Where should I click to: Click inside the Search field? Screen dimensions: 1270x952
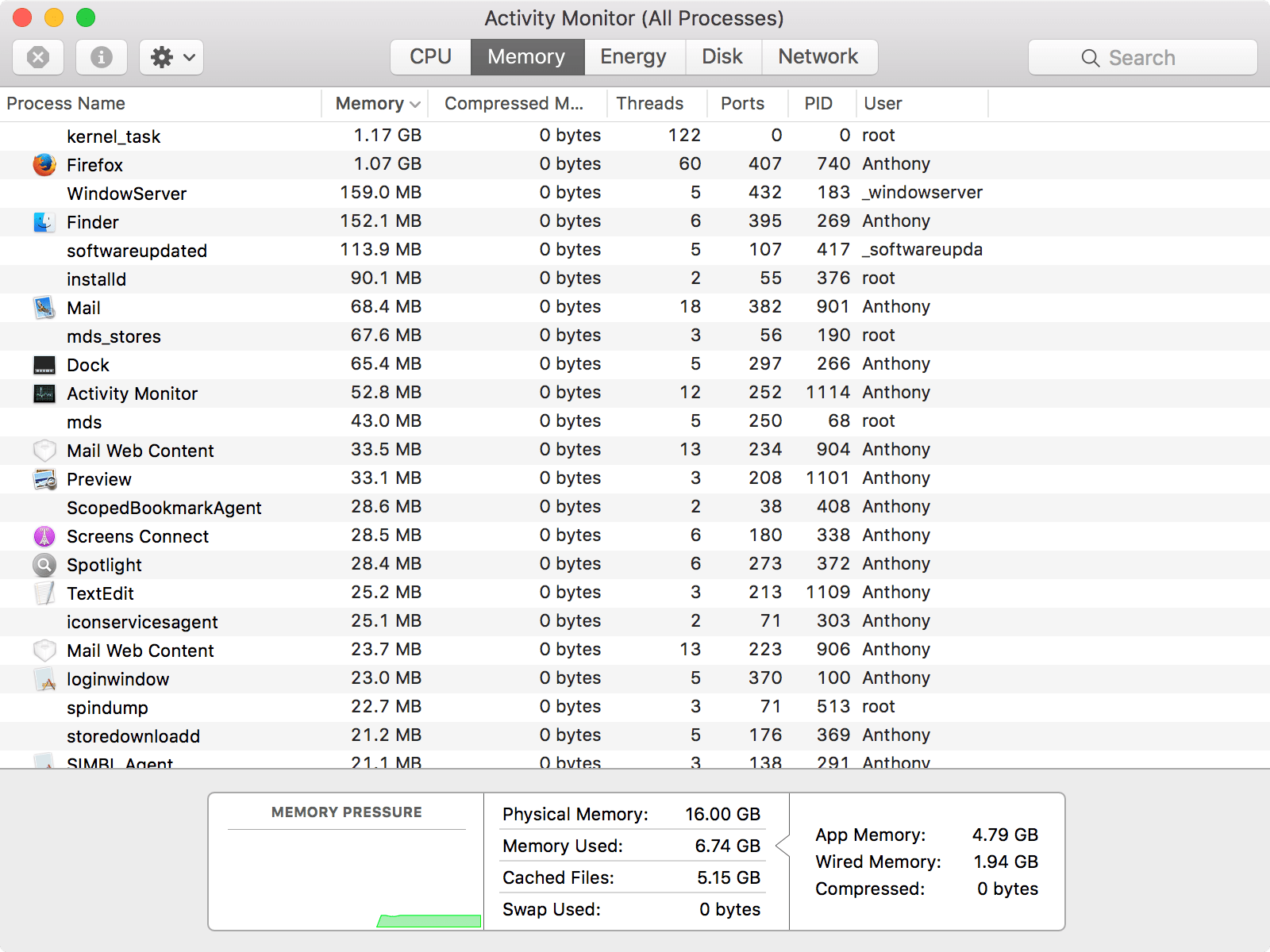(1141, 56)
